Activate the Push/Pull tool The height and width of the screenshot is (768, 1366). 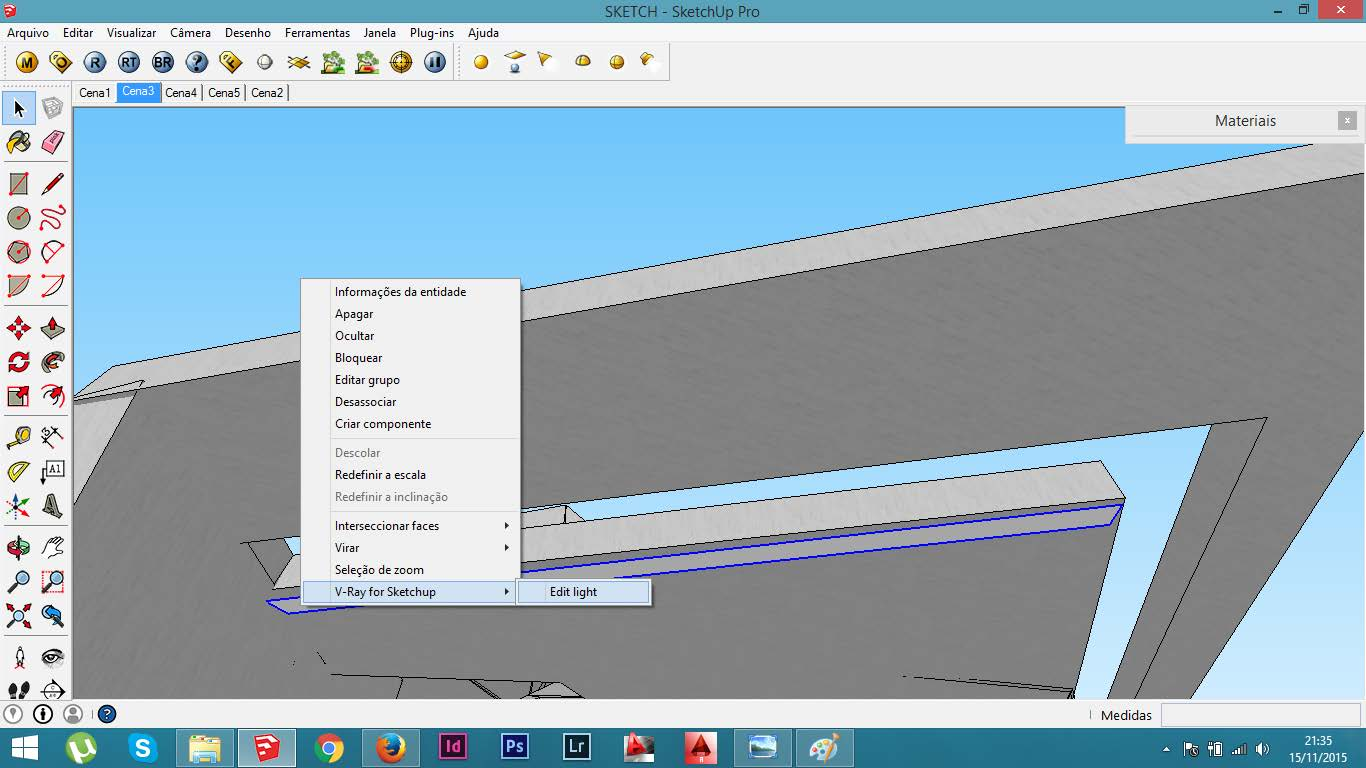click(x=53, y=328)
